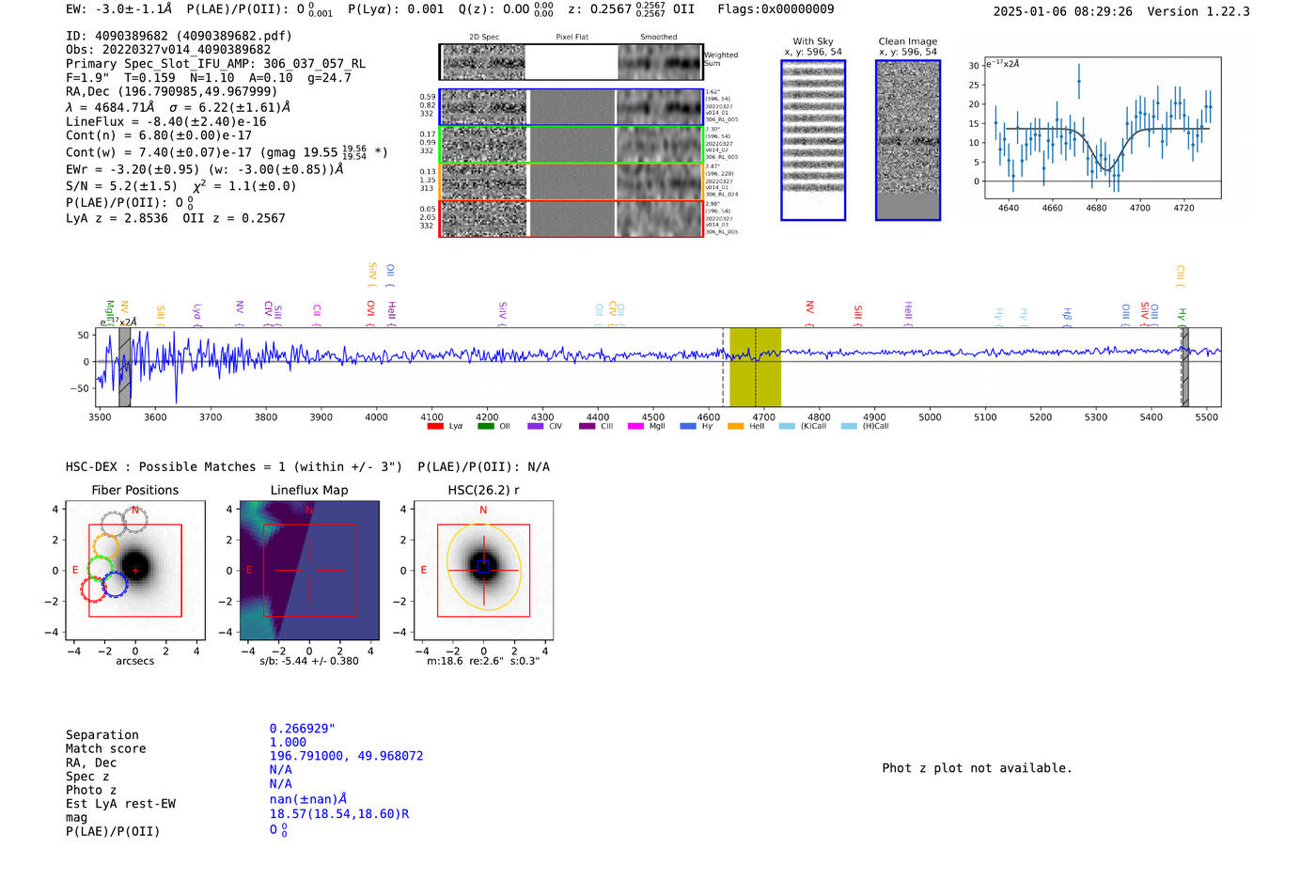Click the gray hatched region near 3550 Å
Screen dimensions: 1316x896
pyautogui.click(x=124, y=367)
